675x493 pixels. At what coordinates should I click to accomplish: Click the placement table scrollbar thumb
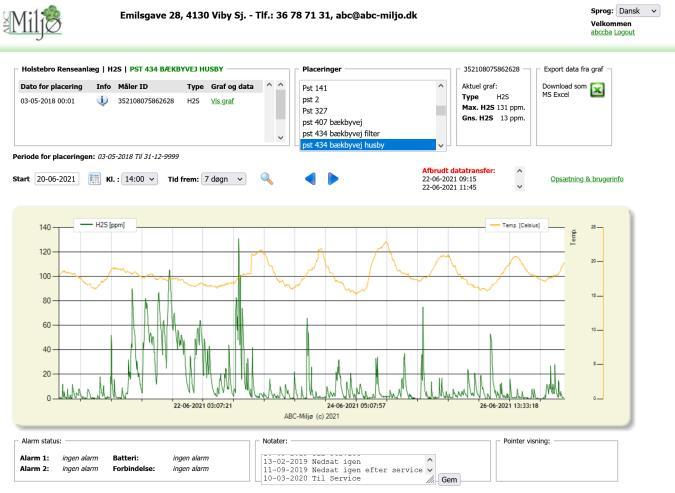click(281, 104)
